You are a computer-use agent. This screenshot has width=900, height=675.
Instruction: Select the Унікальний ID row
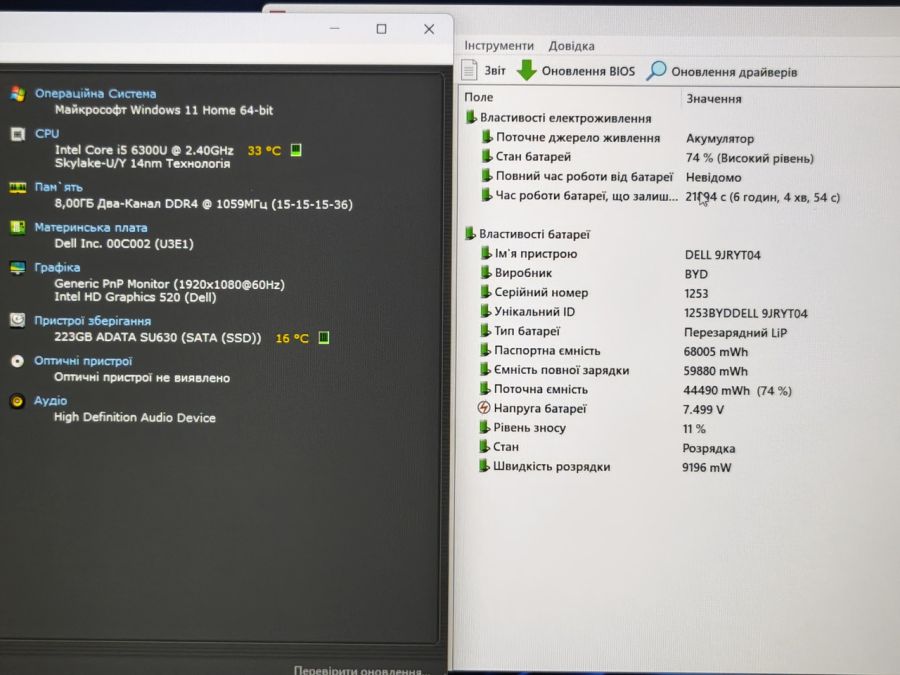pyautogui.click(x=643, y=312)
